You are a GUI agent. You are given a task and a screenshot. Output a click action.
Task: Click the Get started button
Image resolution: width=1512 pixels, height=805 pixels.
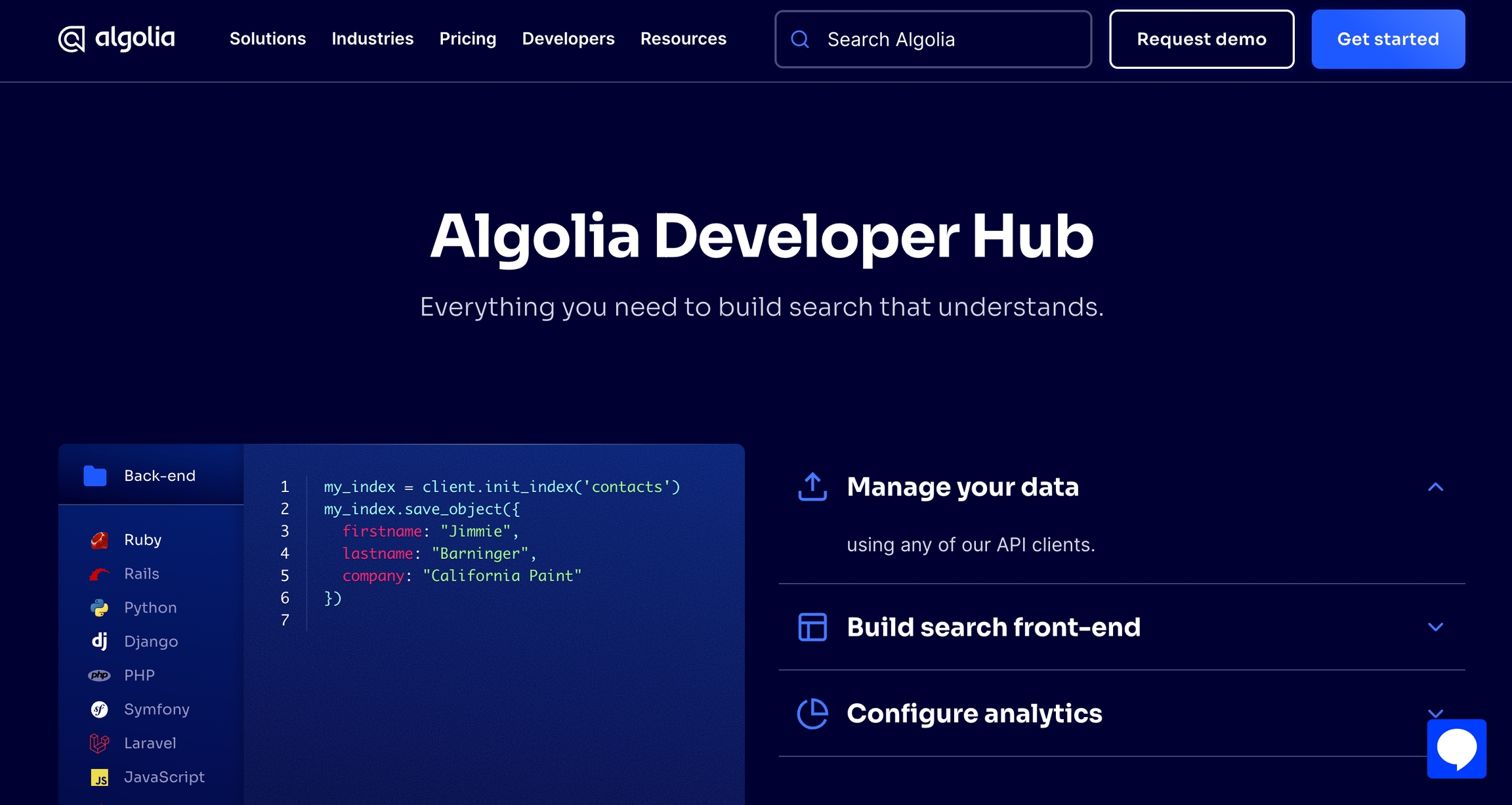[x=1388, y=39]
